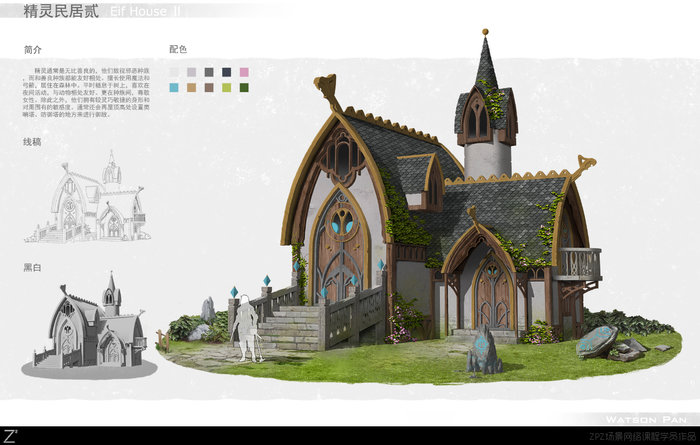Select the navy blue color swatch
The height and width of the screenshot is (445, 700).
click(x=226, y=72)
